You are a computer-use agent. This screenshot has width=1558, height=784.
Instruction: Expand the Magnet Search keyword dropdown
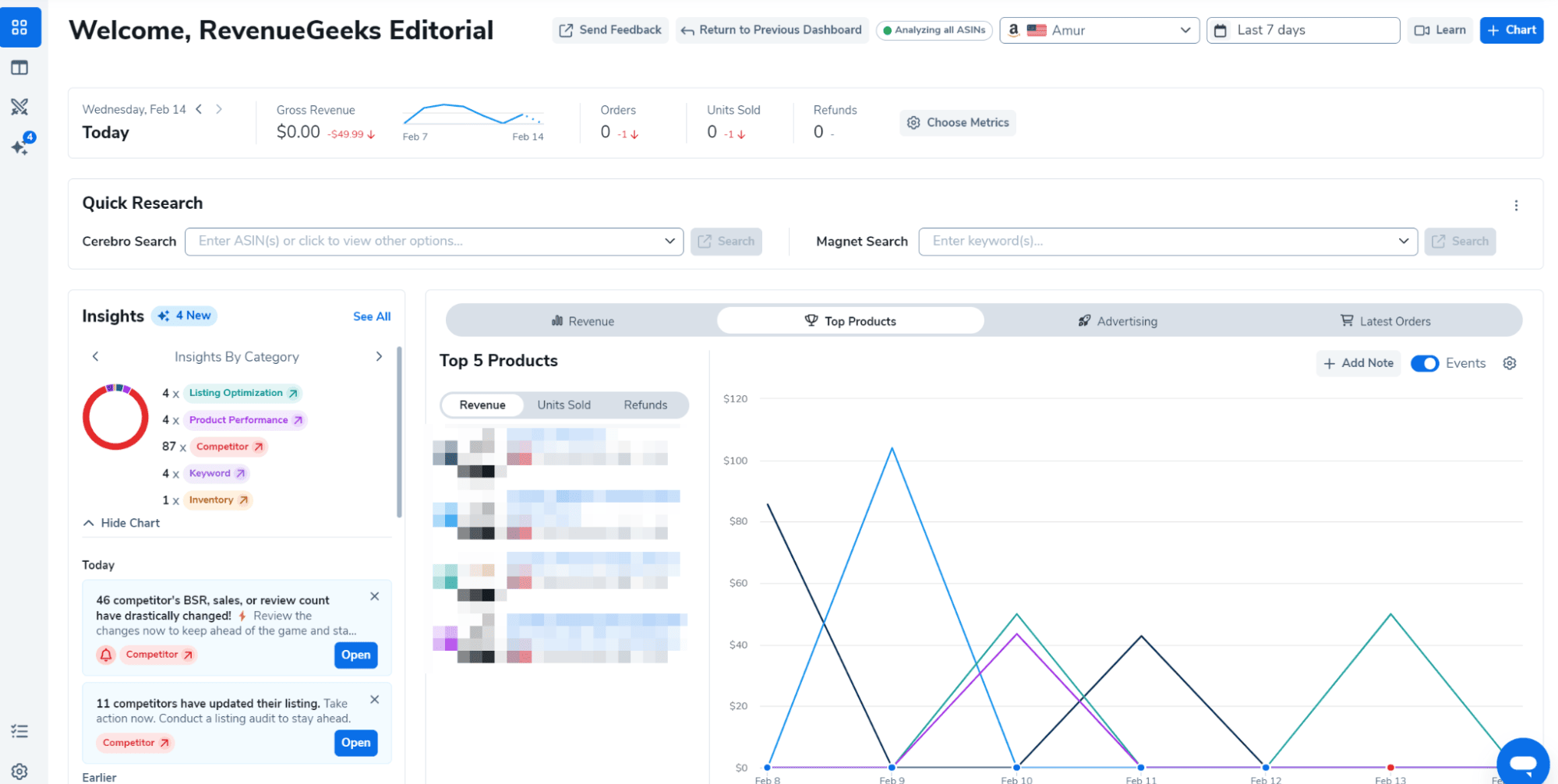pyautogui.click(x=1403, y=242)
